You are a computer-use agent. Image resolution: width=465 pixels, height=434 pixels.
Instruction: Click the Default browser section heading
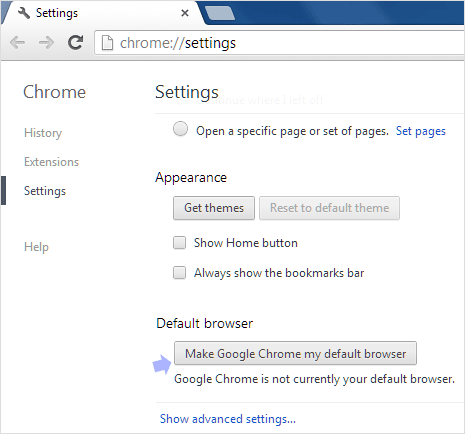205,323
